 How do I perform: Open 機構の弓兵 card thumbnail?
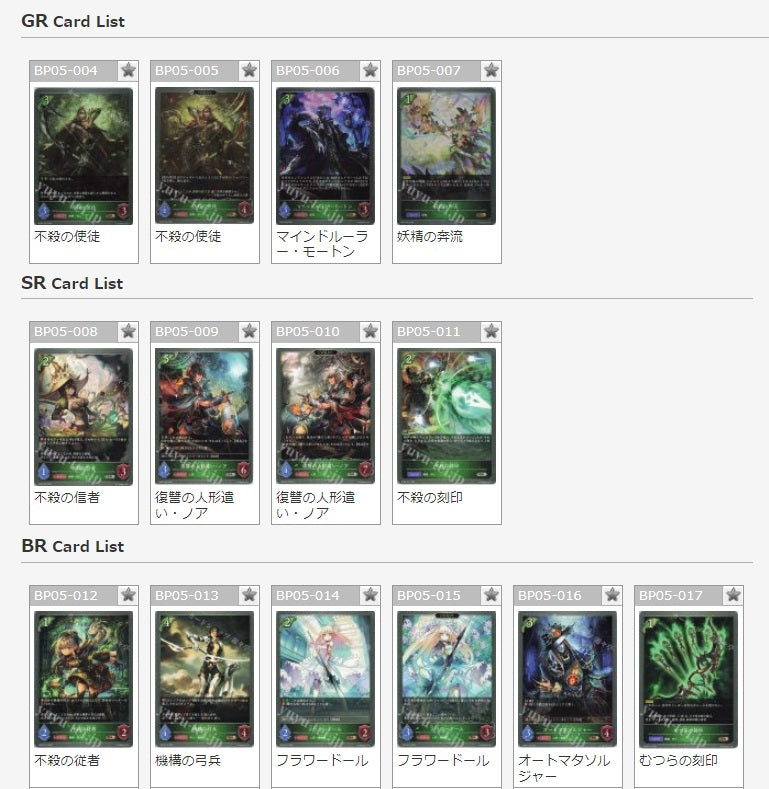[x=204, y=679]
